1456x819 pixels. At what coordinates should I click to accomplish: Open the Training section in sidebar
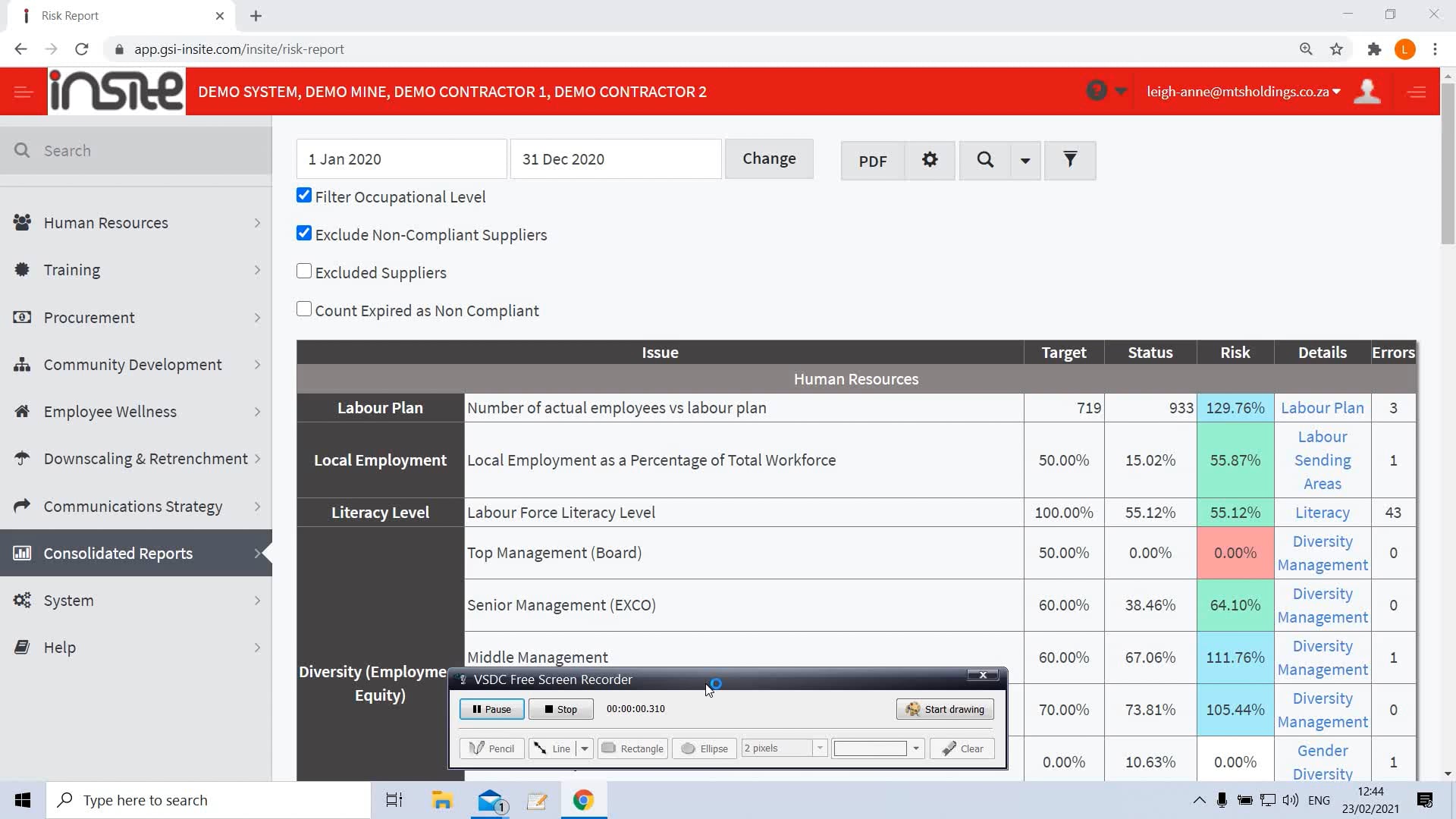71,269
